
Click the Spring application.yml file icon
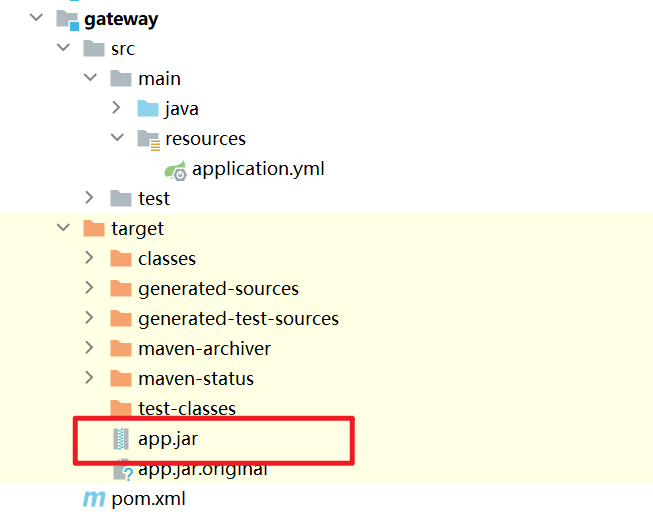coord(176,169)
